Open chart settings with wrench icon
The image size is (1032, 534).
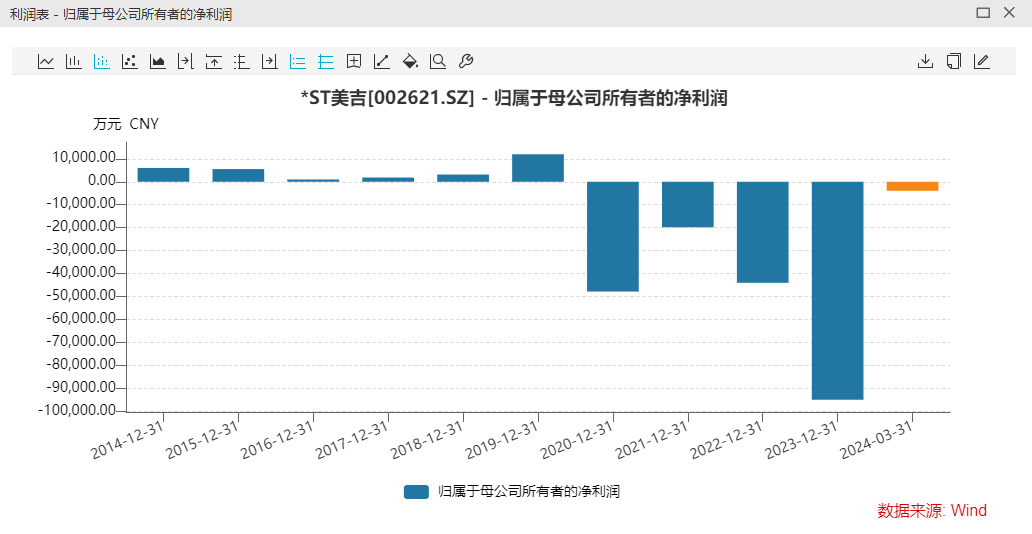[x=466, y=61]
